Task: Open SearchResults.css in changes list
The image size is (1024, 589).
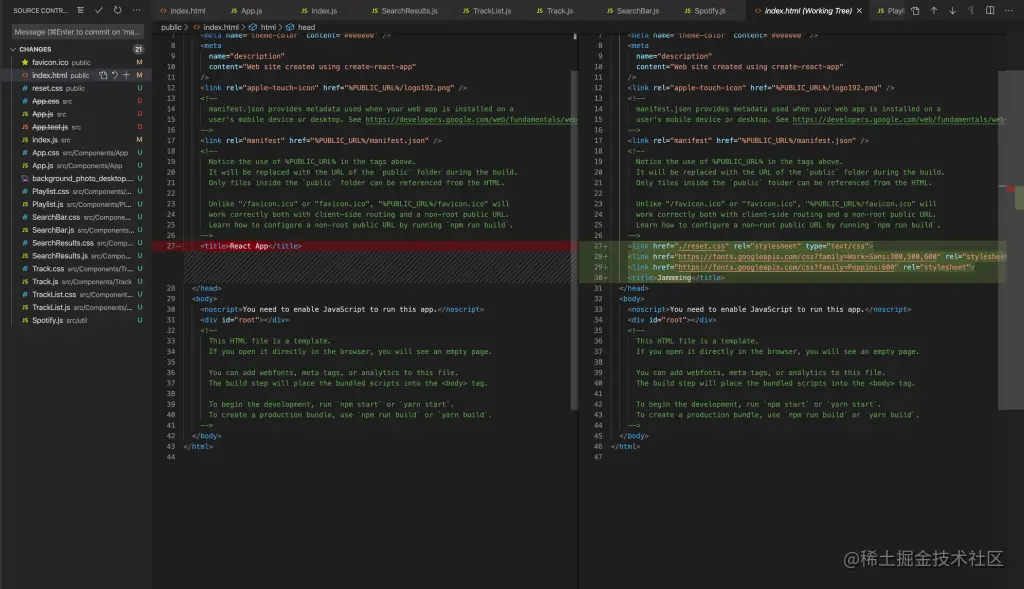Action: coord(78,243)
